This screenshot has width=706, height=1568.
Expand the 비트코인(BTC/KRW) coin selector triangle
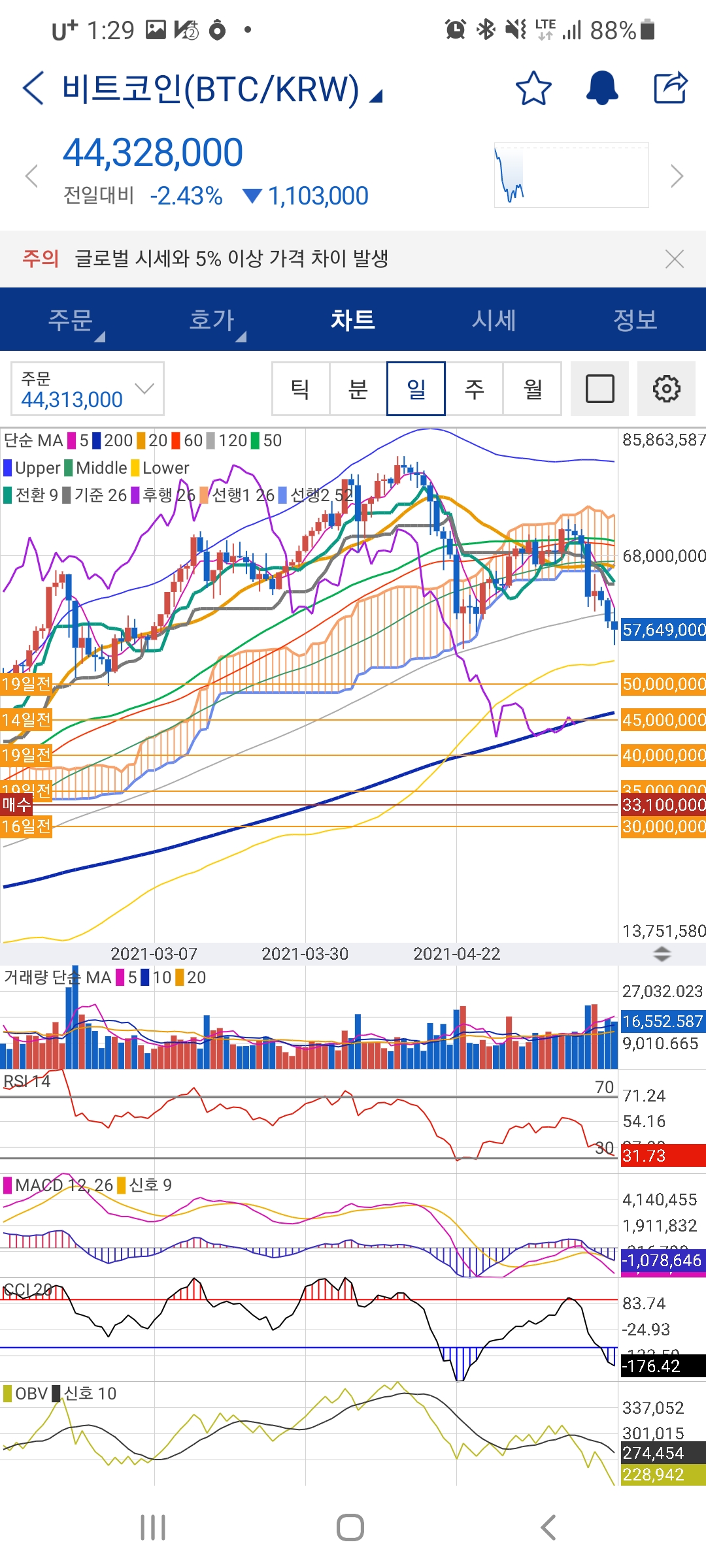click(x=376, y=97)
